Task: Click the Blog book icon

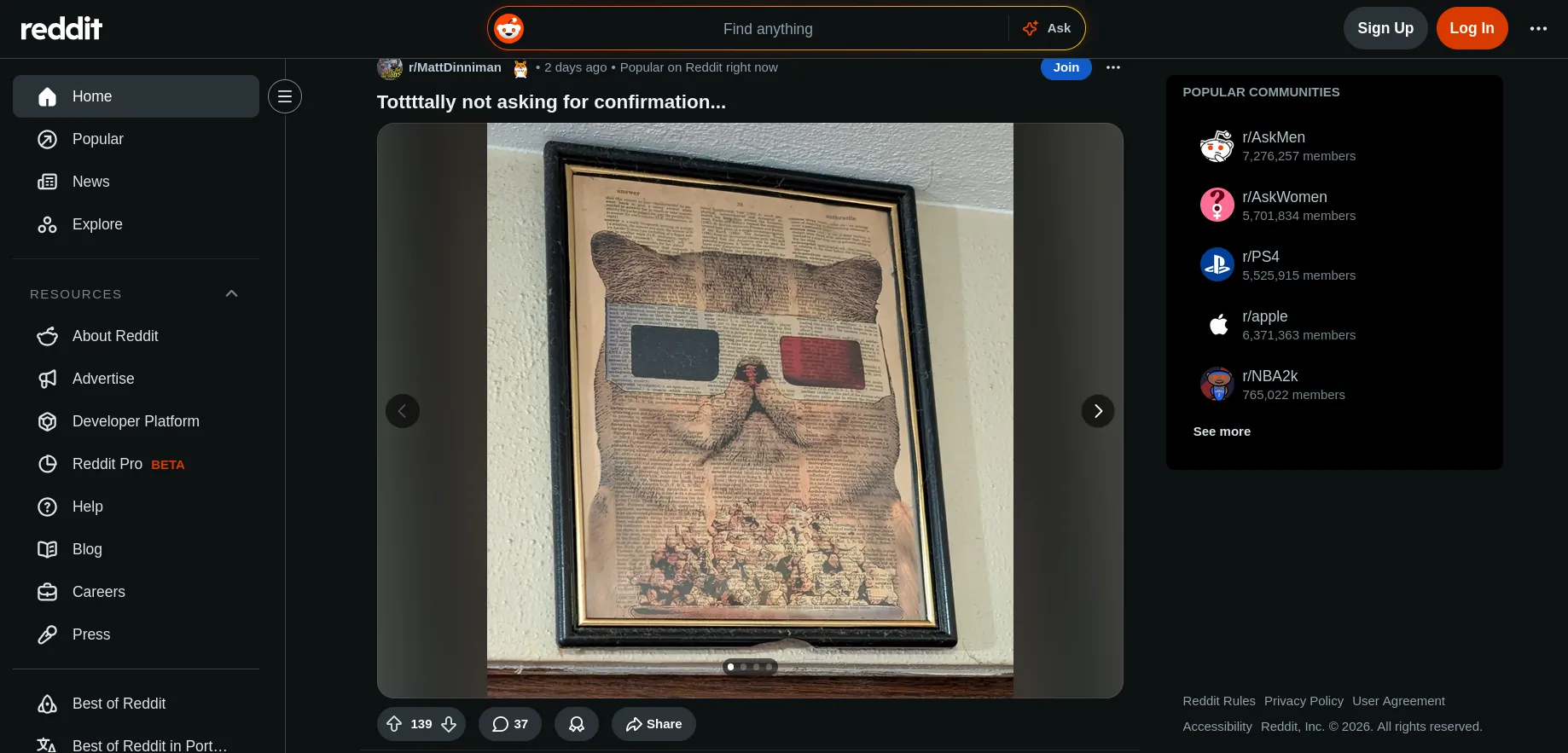Action: 48,549
